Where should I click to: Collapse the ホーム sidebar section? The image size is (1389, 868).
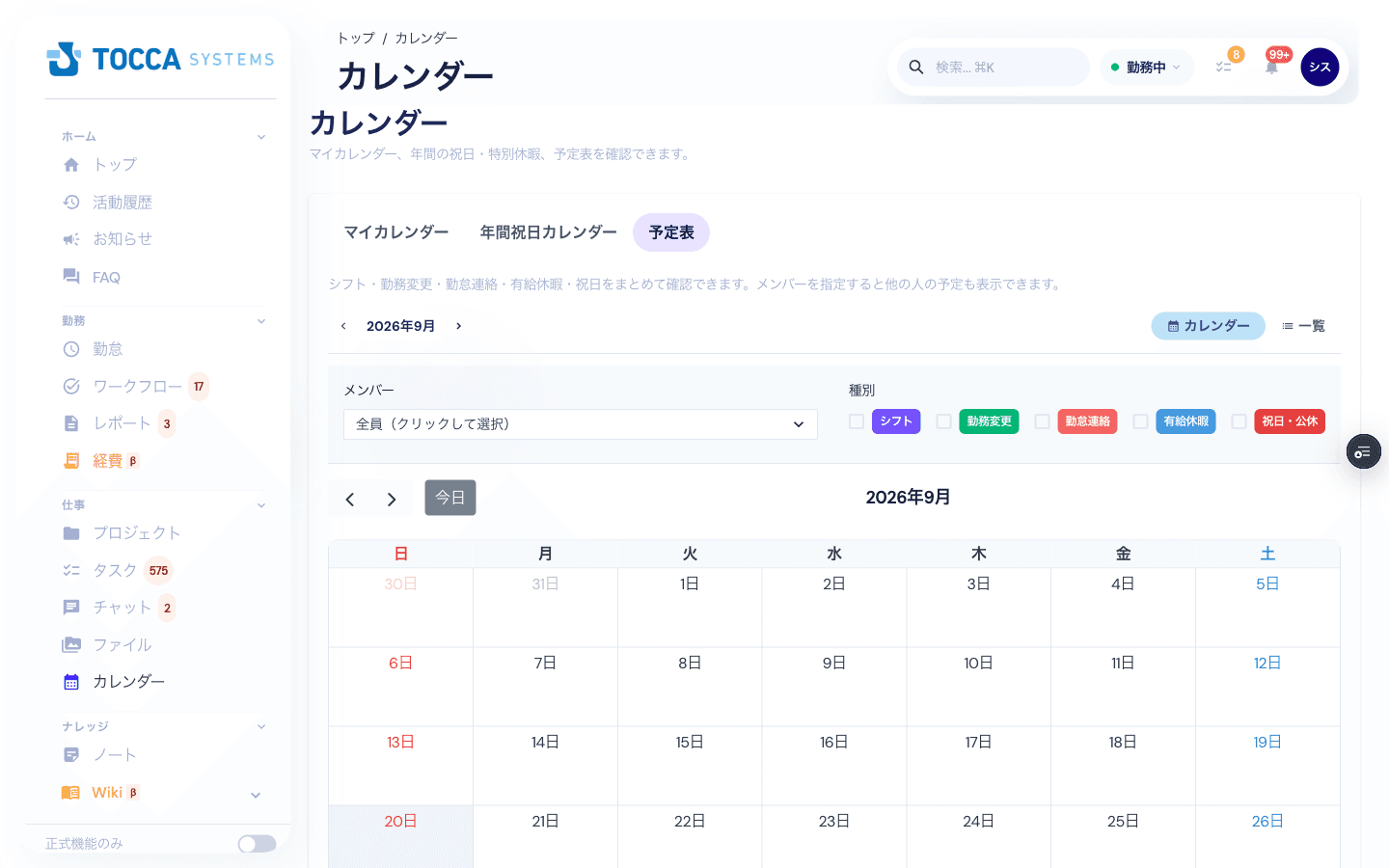click(x=261, y=137)
